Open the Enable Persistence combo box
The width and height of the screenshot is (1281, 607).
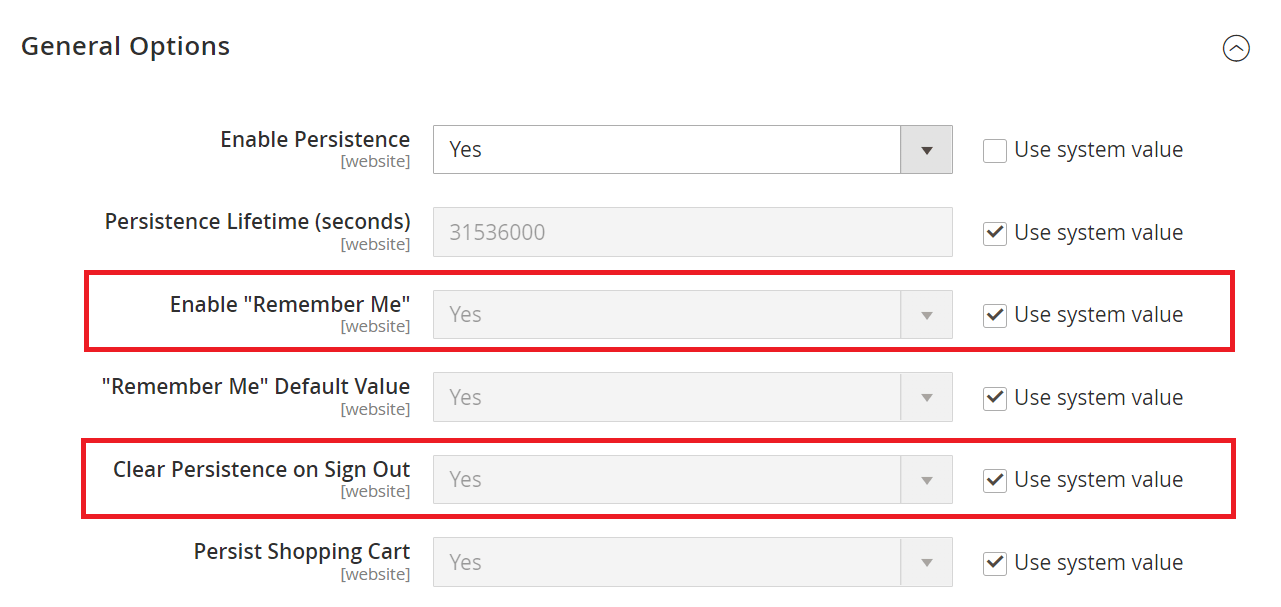[x=690, y=149]
